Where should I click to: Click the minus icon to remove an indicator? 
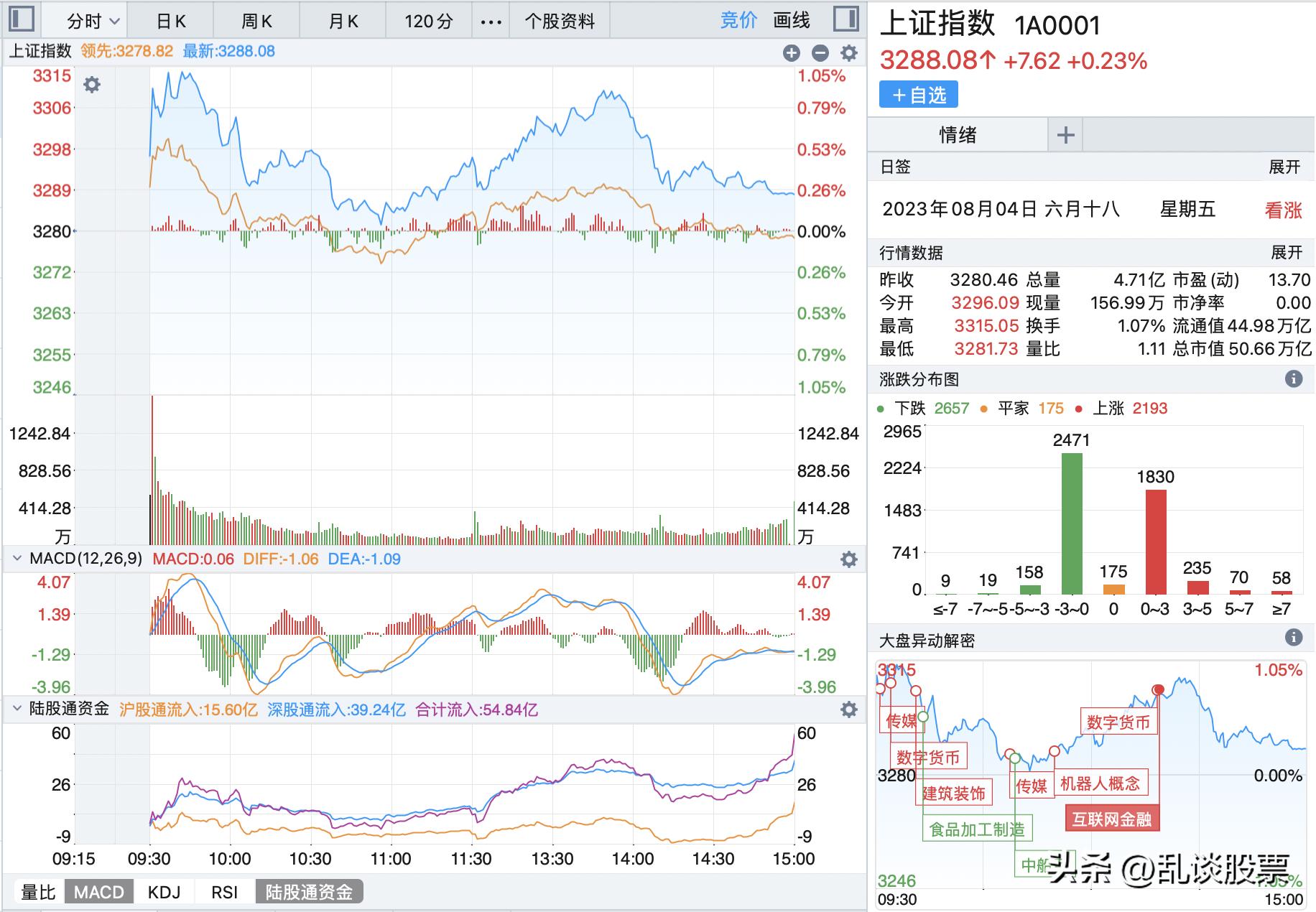(x=819, y=52)
